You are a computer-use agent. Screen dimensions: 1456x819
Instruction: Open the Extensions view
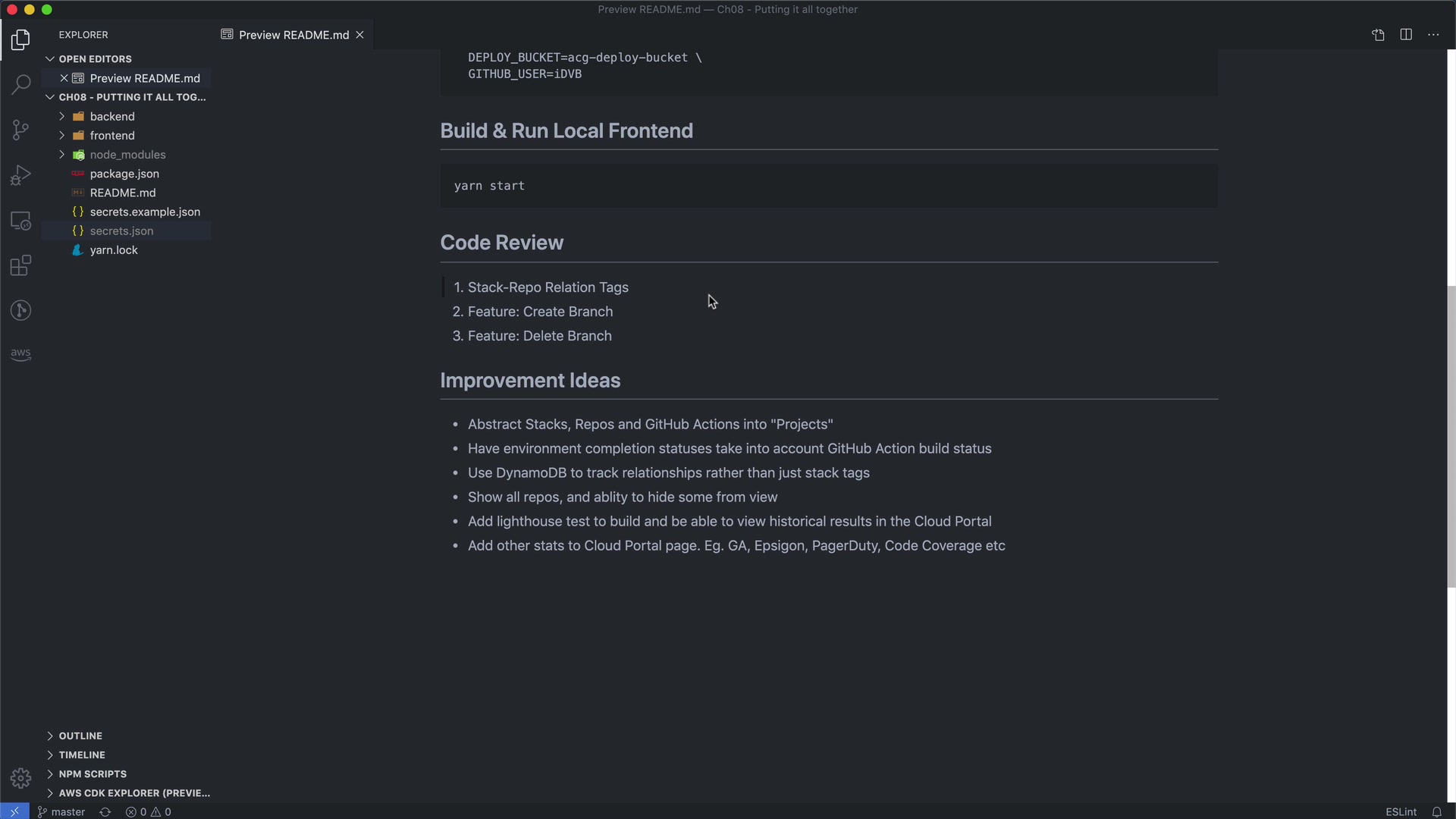pos(20,265)
